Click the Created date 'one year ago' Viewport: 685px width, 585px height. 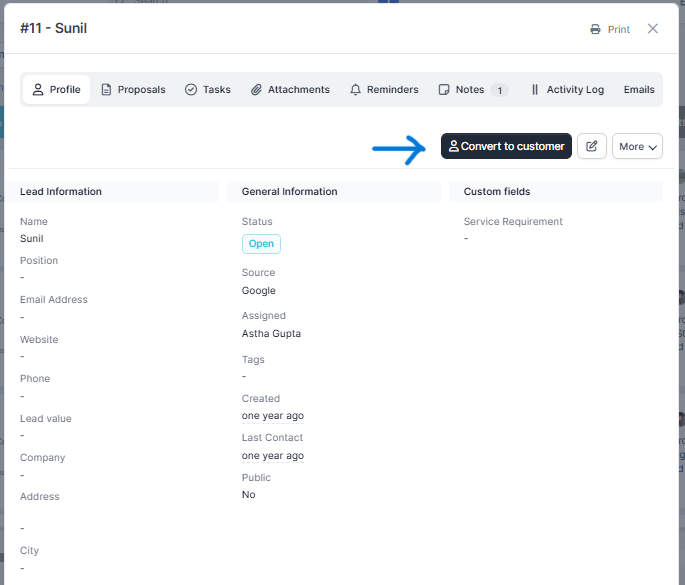coord(273,416)
